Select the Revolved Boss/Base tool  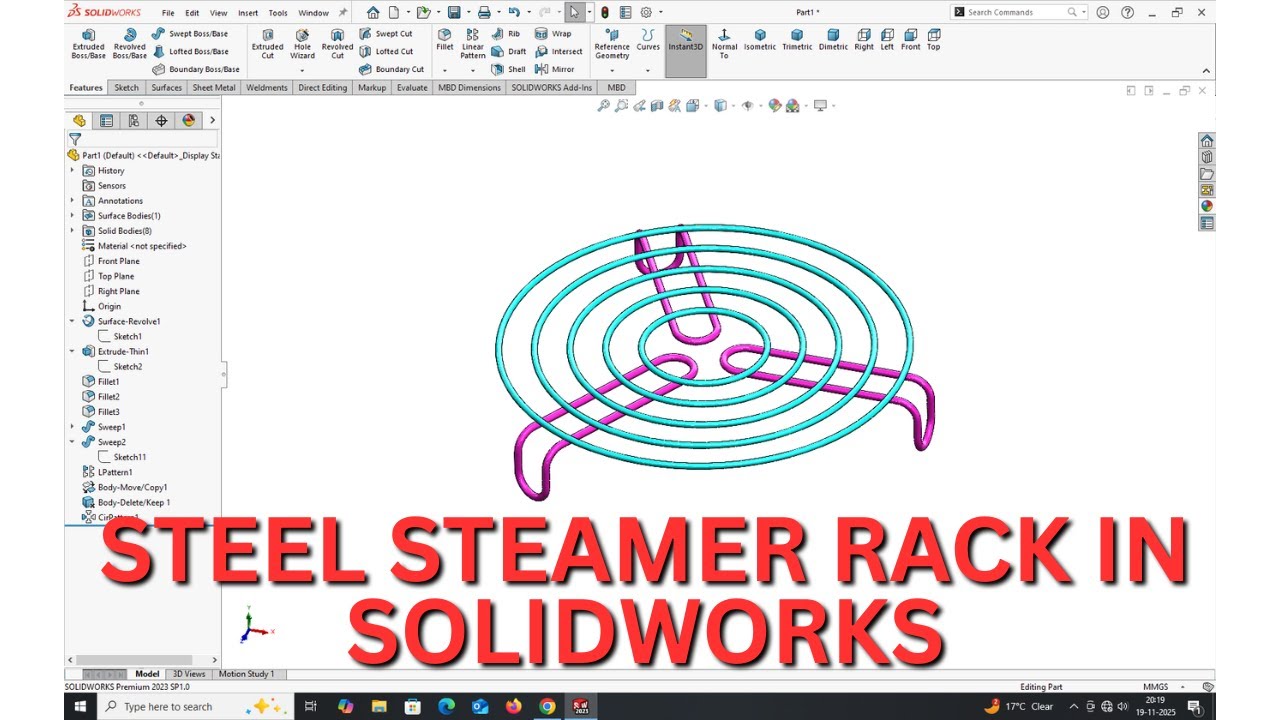coord(129,44)
